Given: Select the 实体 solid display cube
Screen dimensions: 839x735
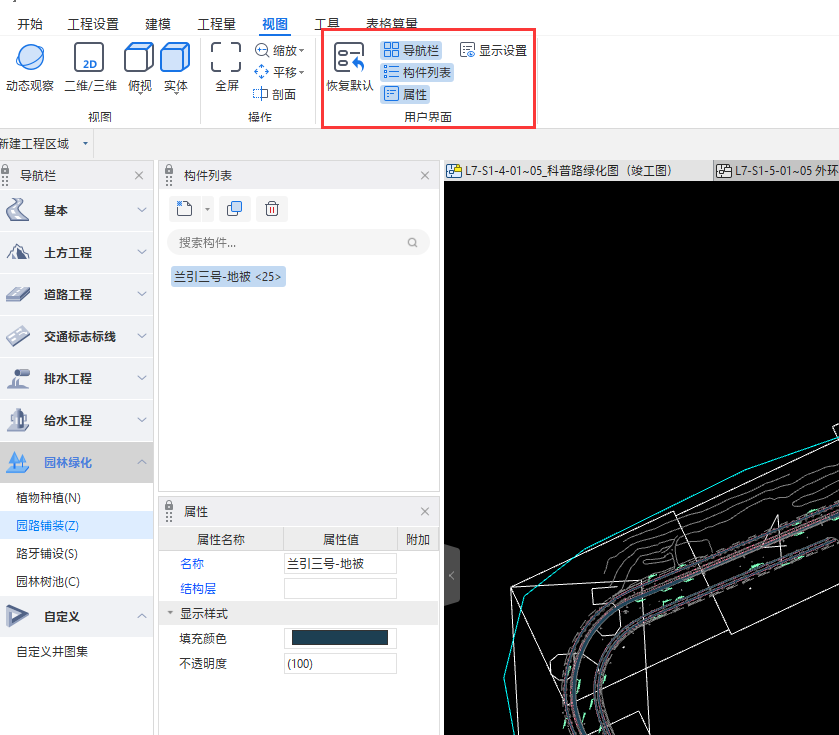Looking at the screenshot, I should 176,67.
